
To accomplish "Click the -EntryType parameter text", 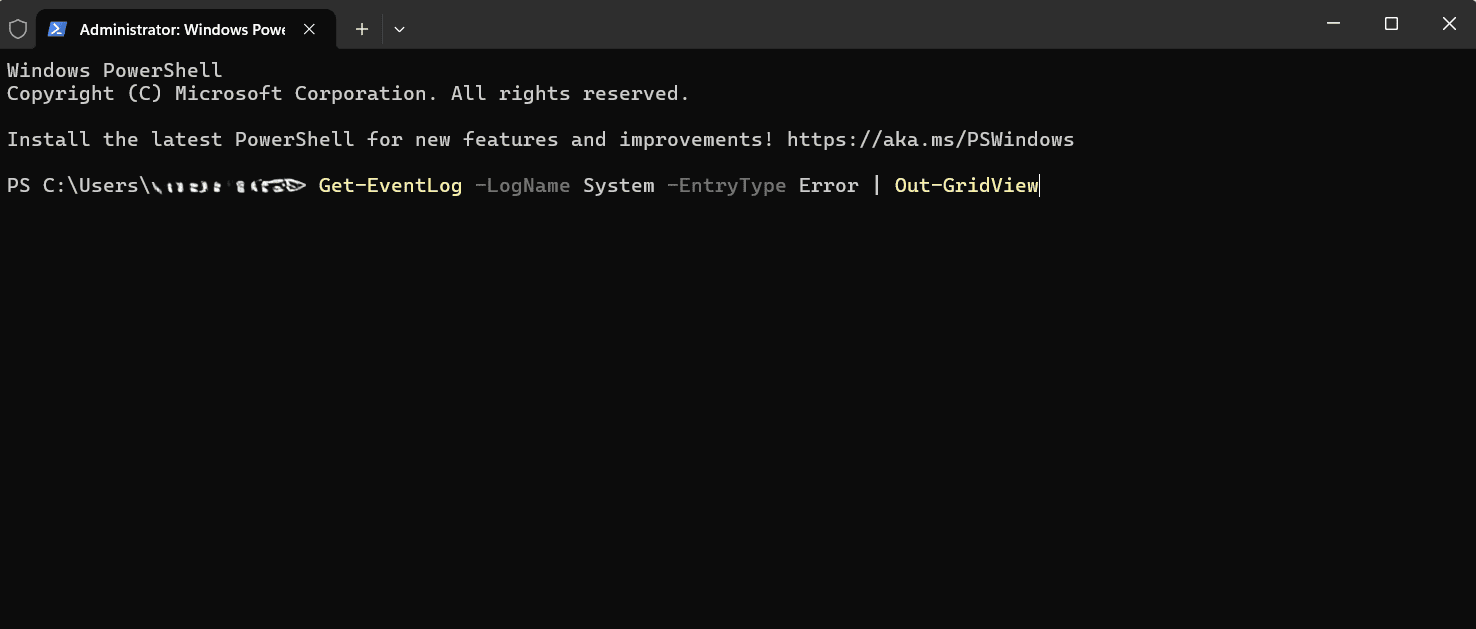I will pos(726,185).
